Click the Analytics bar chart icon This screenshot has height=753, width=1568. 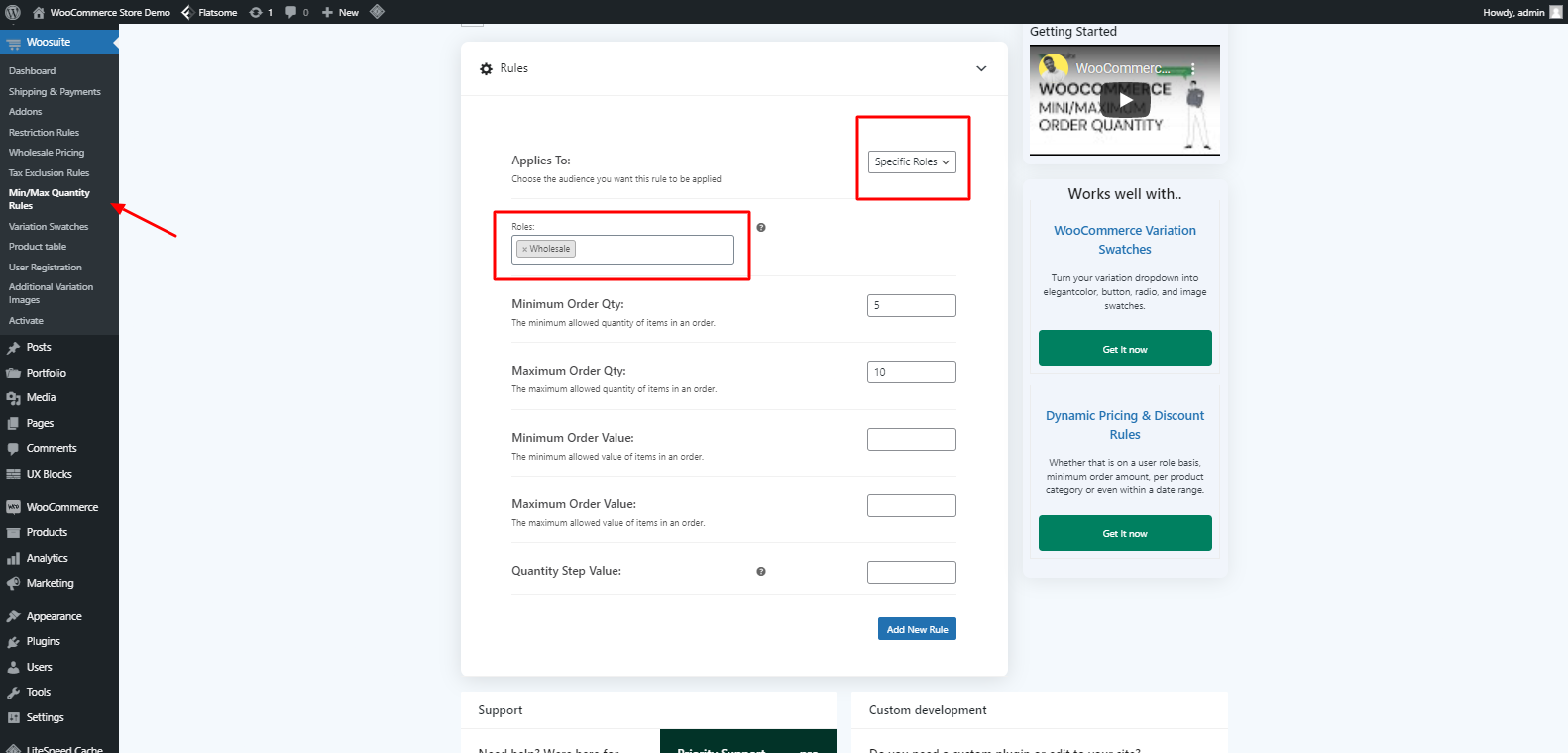click(x=13, y=559)
